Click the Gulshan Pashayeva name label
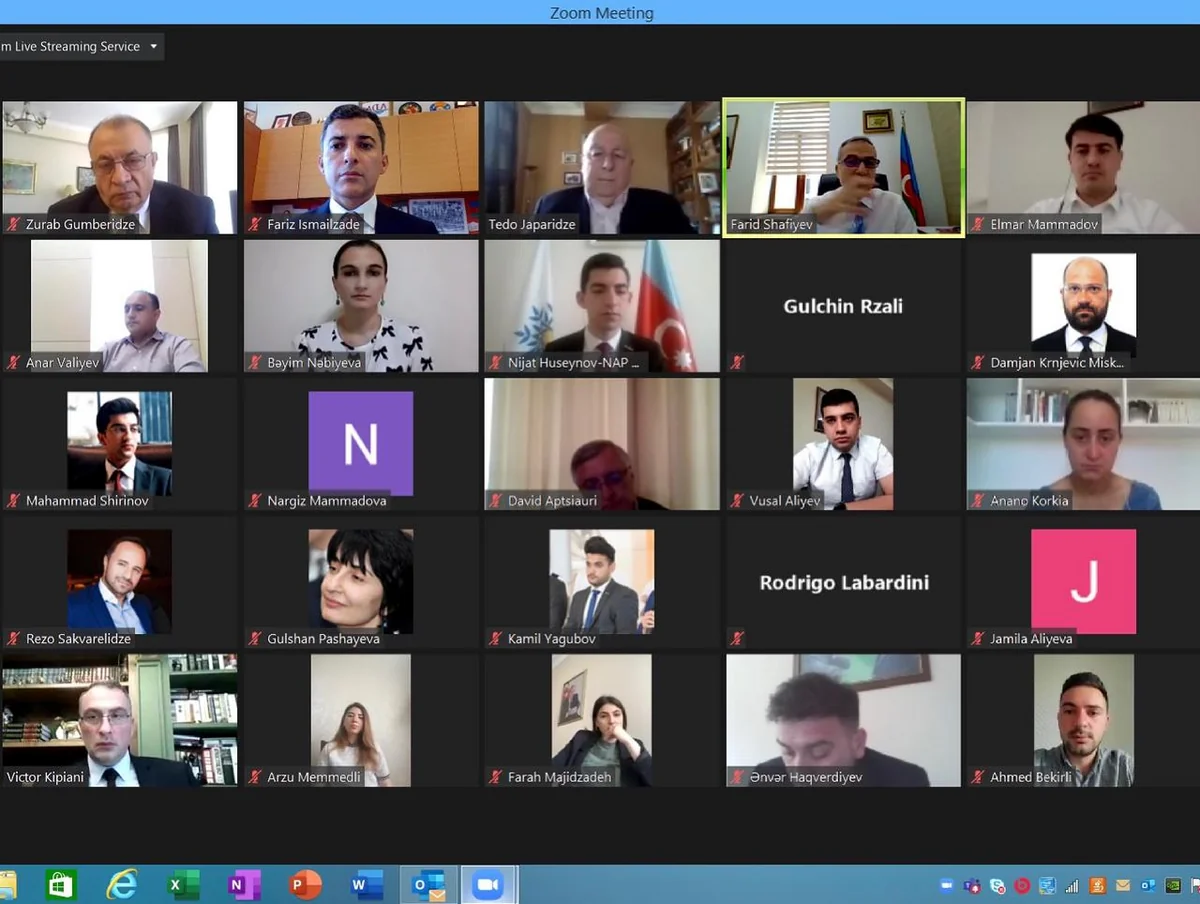1200x904 pixels. pyautogui.click(x=324, y=639)
